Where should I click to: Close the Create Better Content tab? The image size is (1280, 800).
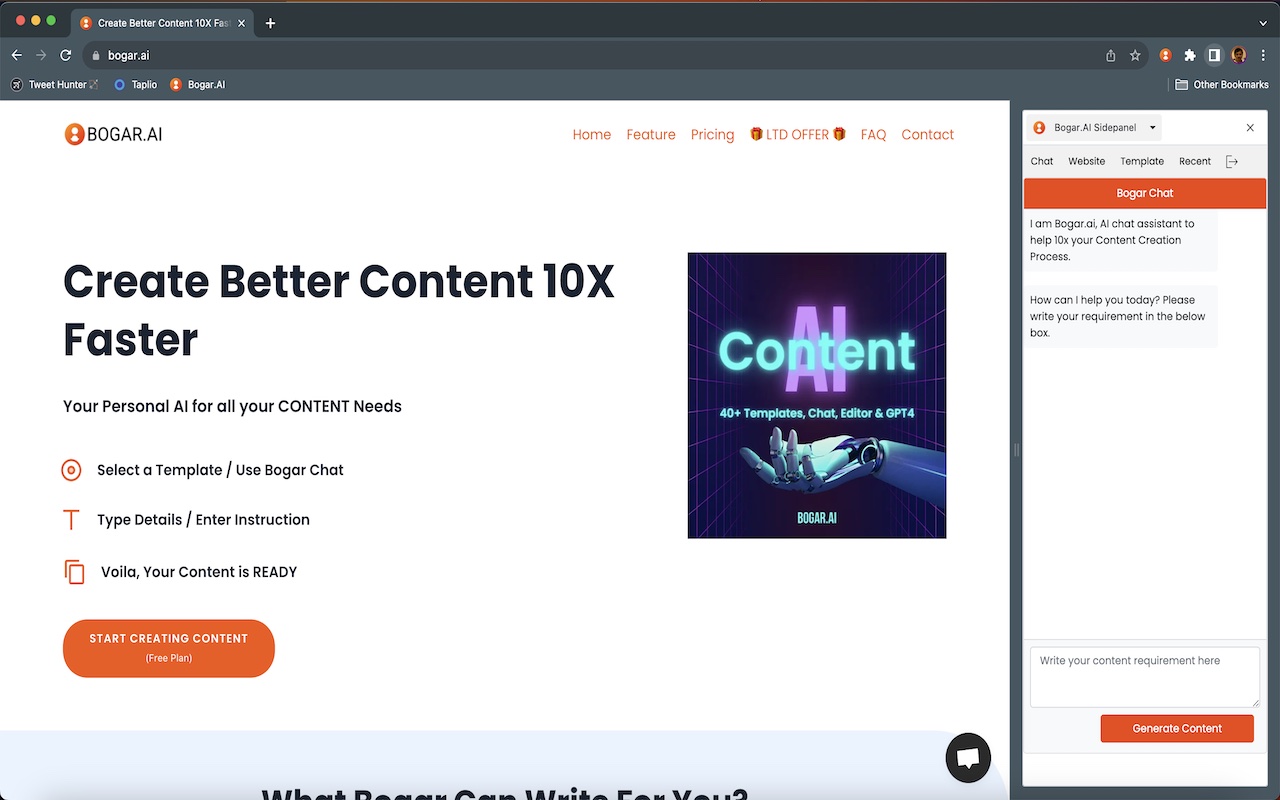[x=241, y=23]
